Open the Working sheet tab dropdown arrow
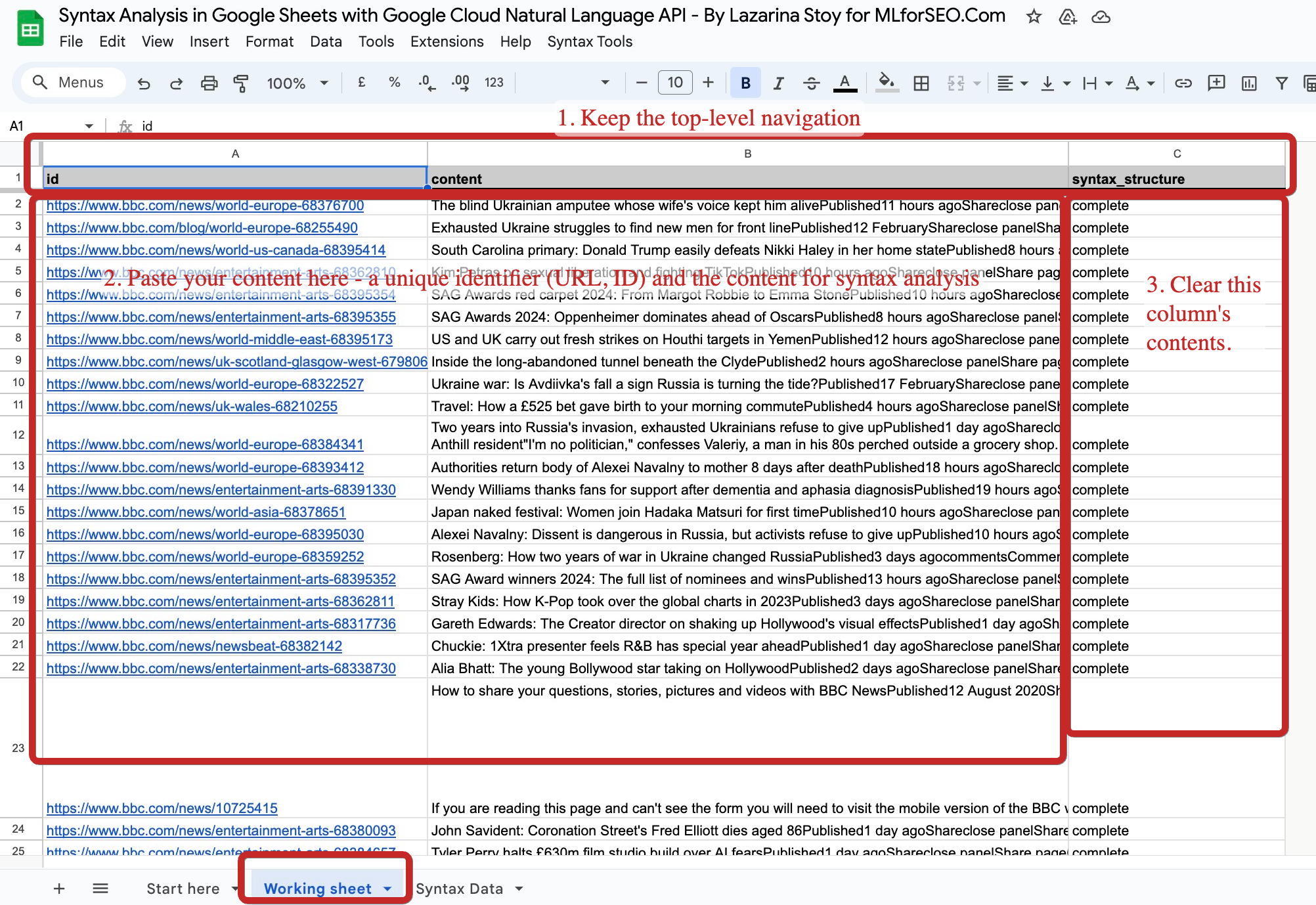This screenshot has width=1316, height=905. [x=387, y=889]
